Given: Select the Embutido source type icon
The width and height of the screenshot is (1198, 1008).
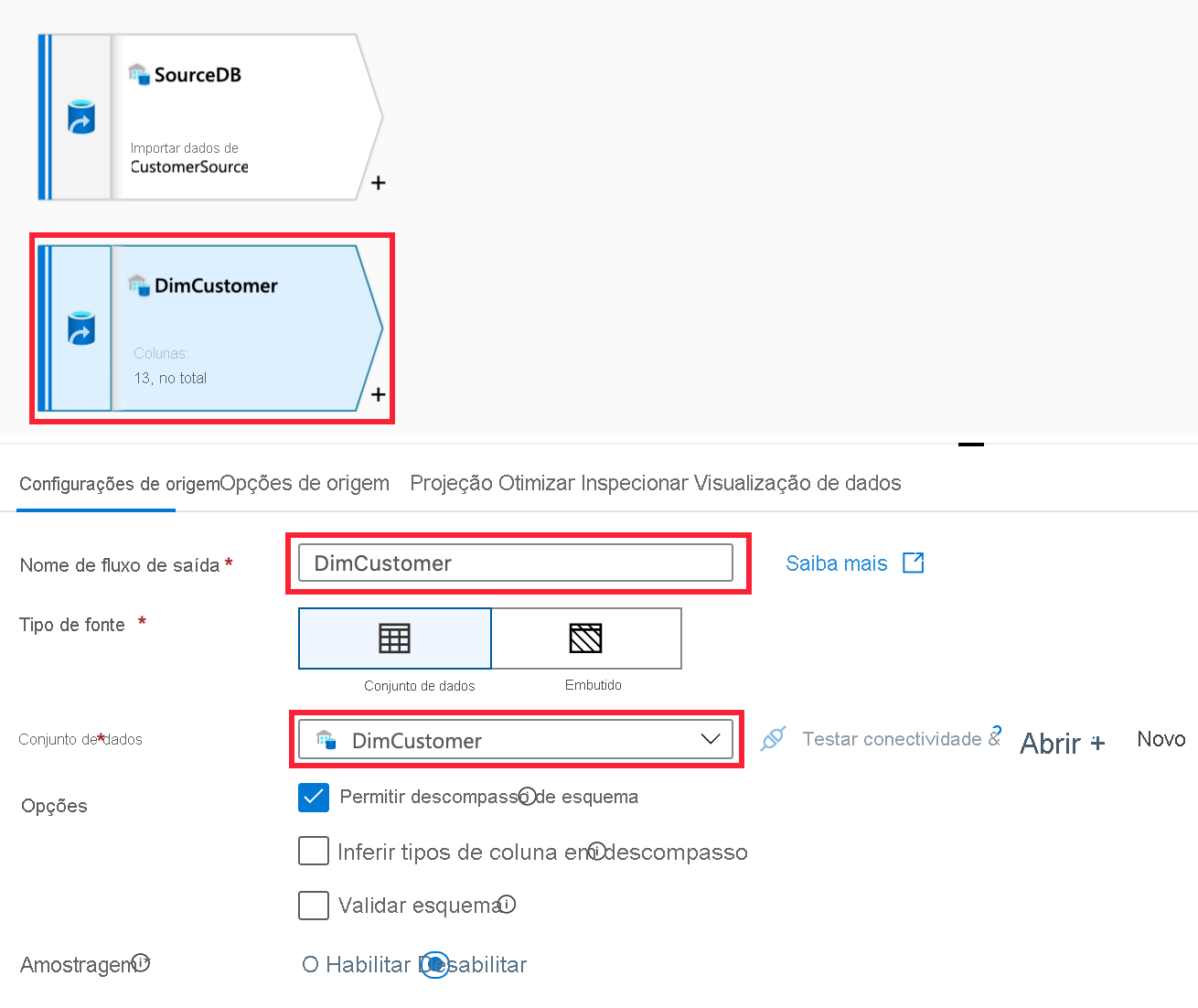Looking at the screenshot, I should pyautogui.click(x=586, y=638).
